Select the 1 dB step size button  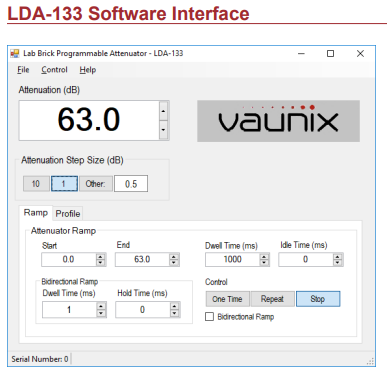coord(64,184)
